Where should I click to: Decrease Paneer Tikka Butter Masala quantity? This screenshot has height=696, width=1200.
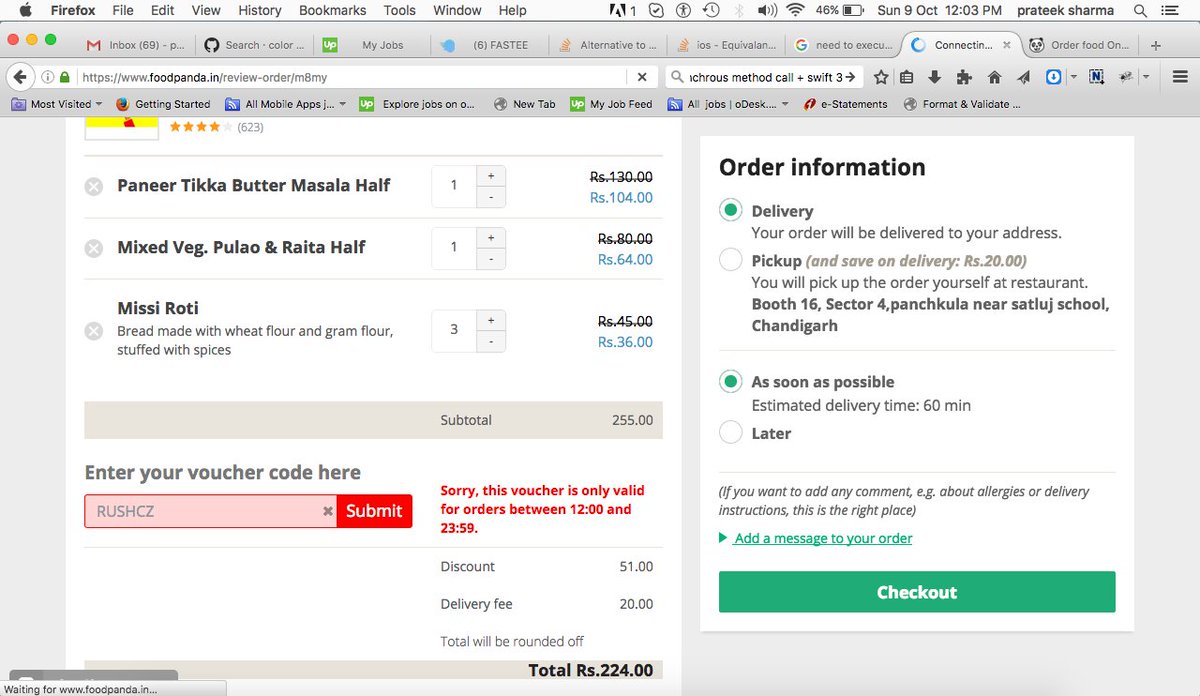(x=490, y=197)
